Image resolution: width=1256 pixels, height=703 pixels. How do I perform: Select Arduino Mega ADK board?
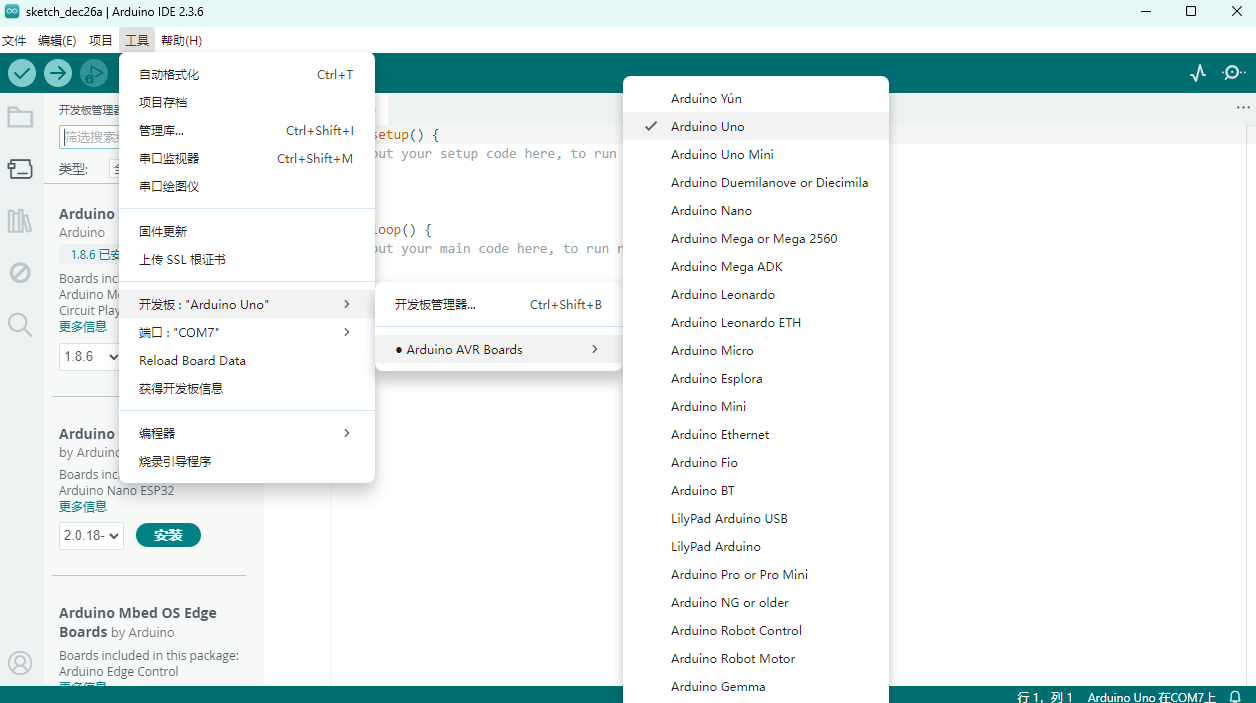pos(756,266)
